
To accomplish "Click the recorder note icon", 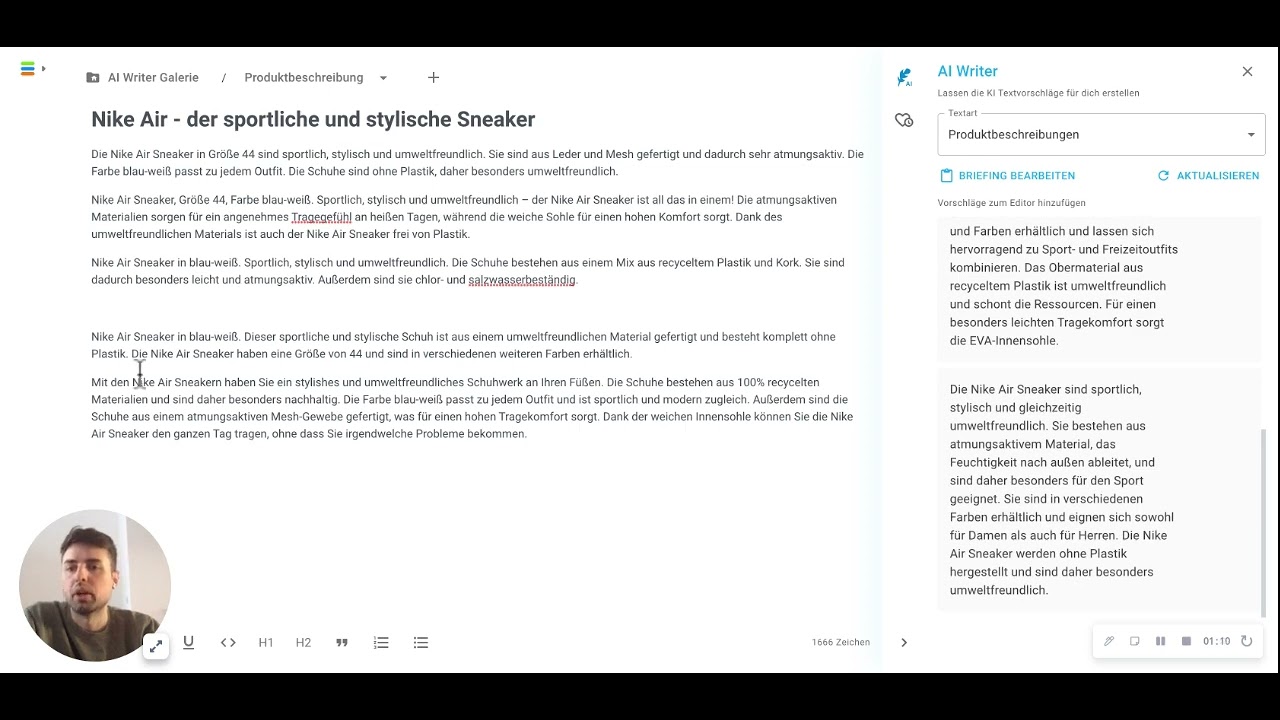I will tap(1135, 641).
